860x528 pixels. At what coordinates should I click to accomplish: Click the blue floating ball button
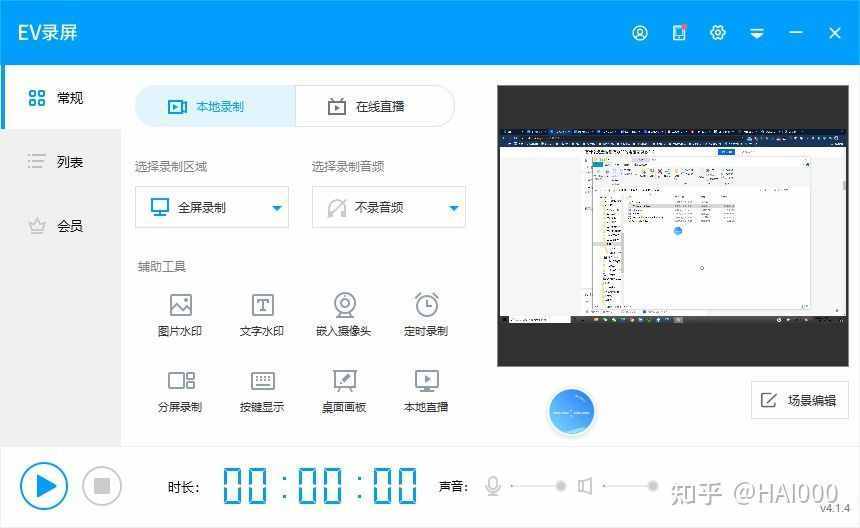tap(571, 412)
